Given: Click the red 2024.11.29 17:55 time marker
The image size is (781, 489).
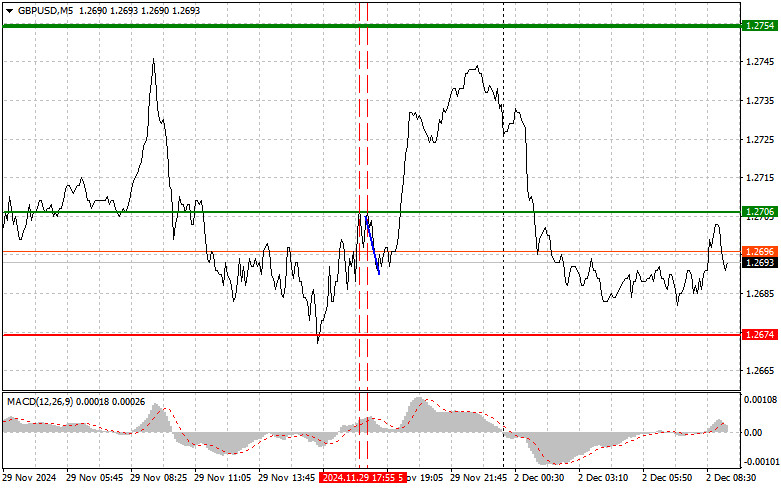Looking at the screenshot, I should point(363,478).
